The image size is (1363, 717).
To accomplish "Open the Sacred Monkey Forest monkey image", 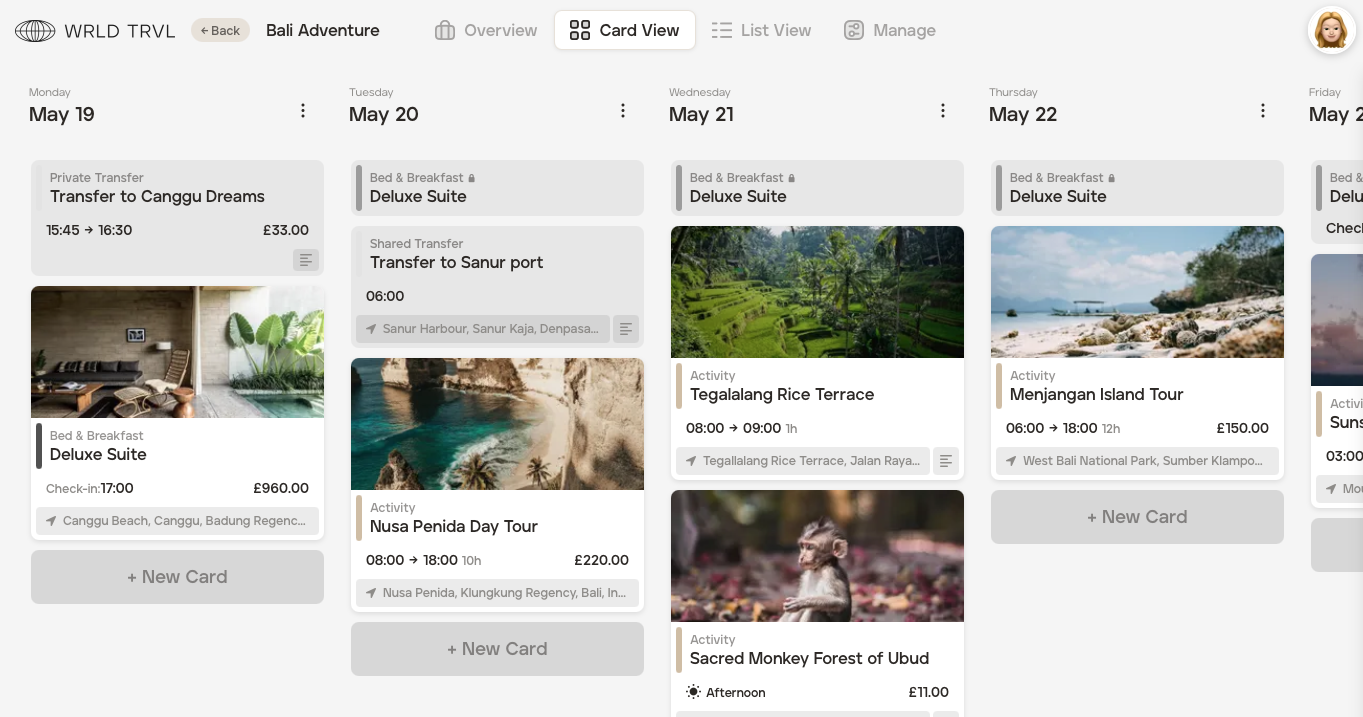I will [817, 556].
